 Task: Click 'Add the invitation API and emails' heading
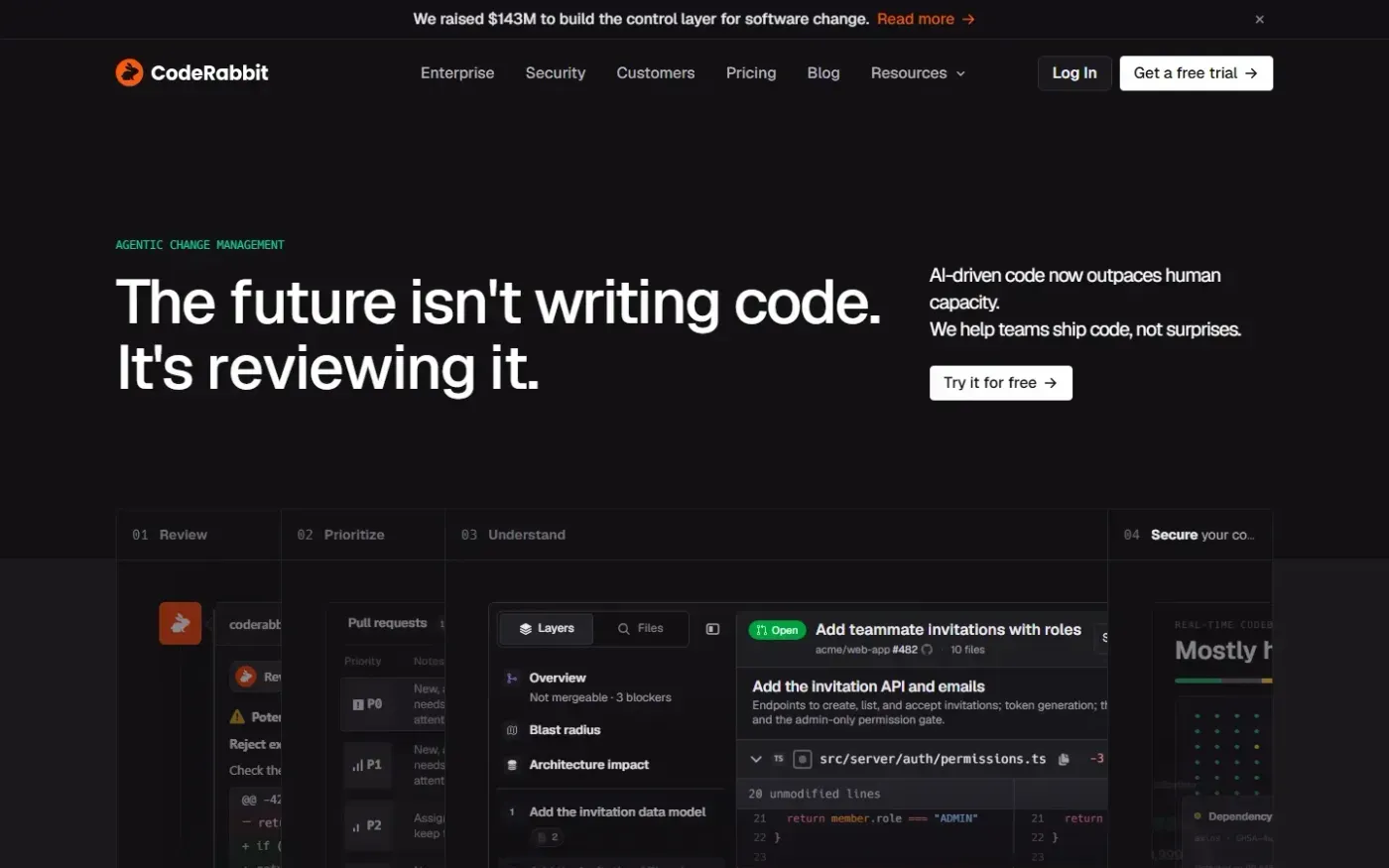[x=868, y=686]
